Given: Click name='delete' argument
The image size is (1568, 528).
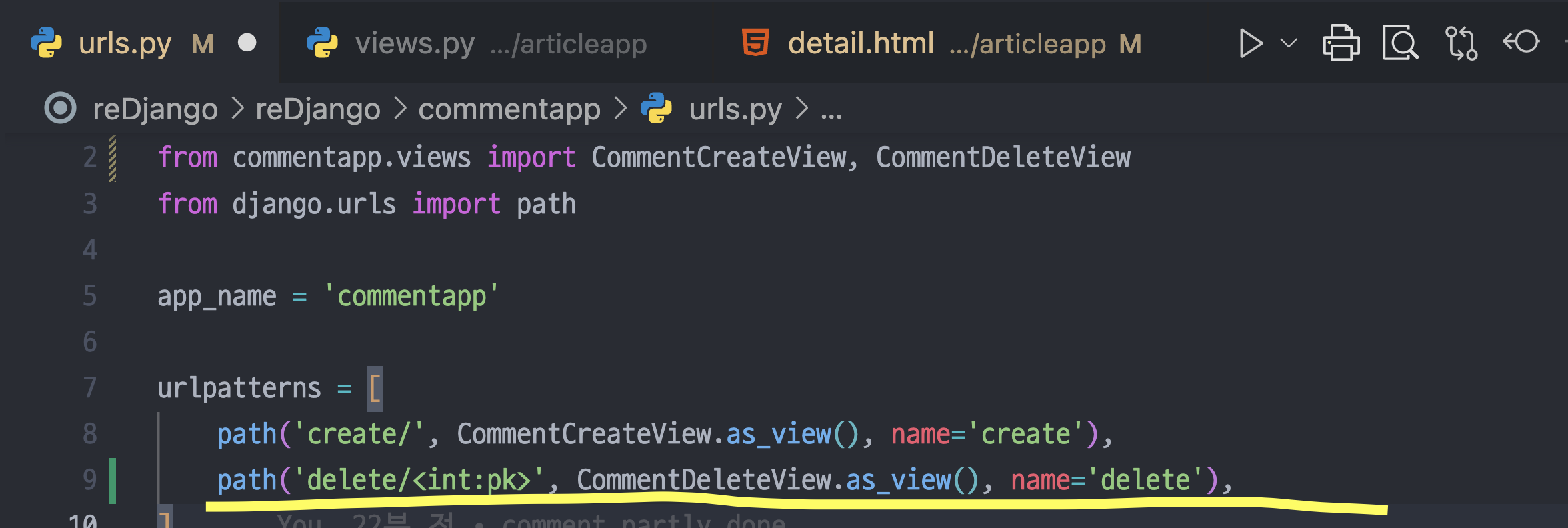Looking at the screenshot, I should tap(1109, 480).
